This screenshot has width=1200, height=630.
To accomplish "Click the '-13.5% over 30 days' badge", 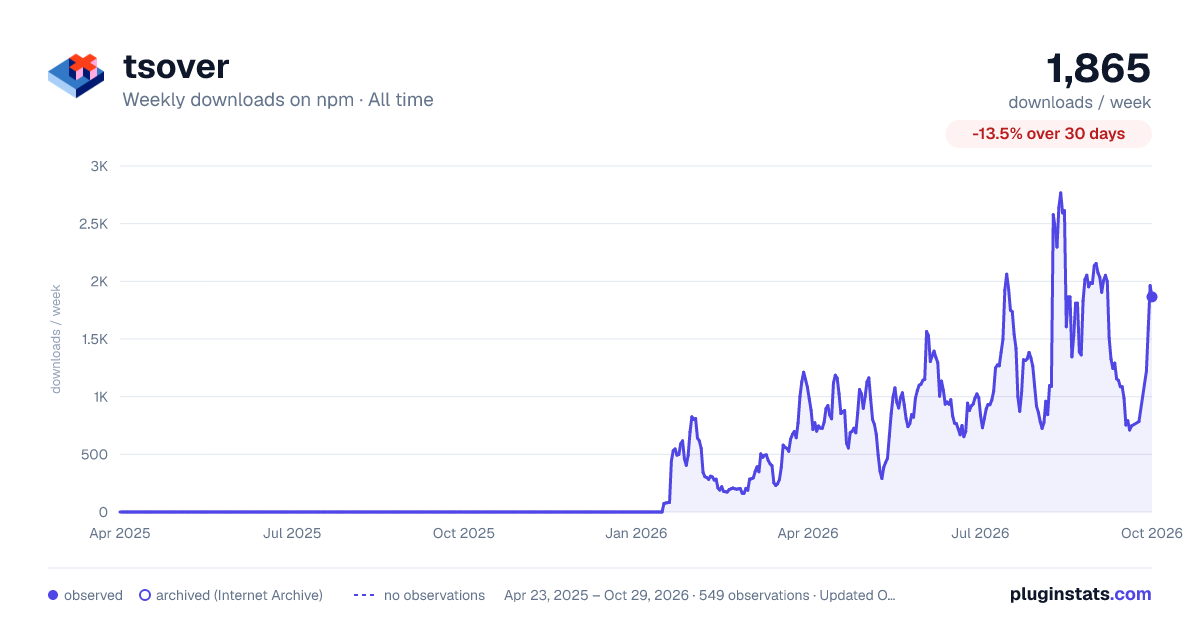I will (x=1048, y=134).
